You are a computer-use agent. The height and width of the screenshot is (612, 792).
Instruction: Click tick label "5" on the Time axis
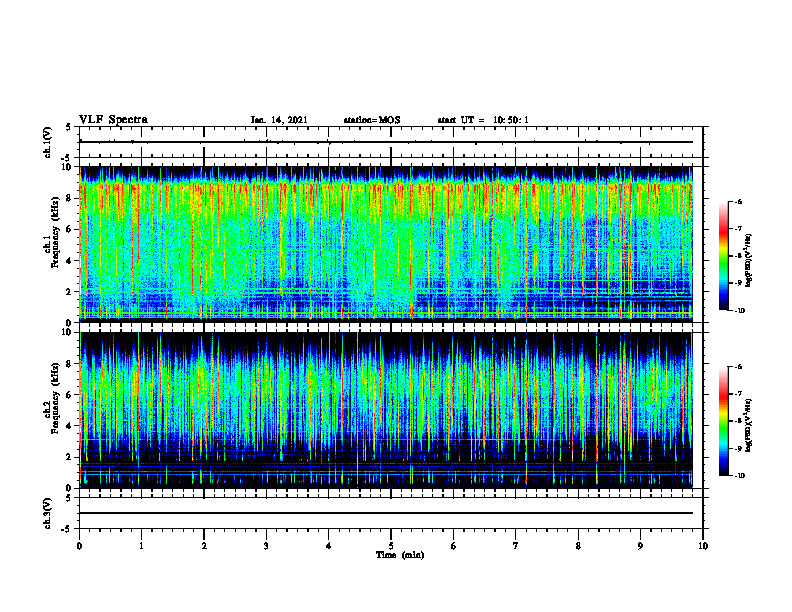pyautogui.click(x=391, y=546)
